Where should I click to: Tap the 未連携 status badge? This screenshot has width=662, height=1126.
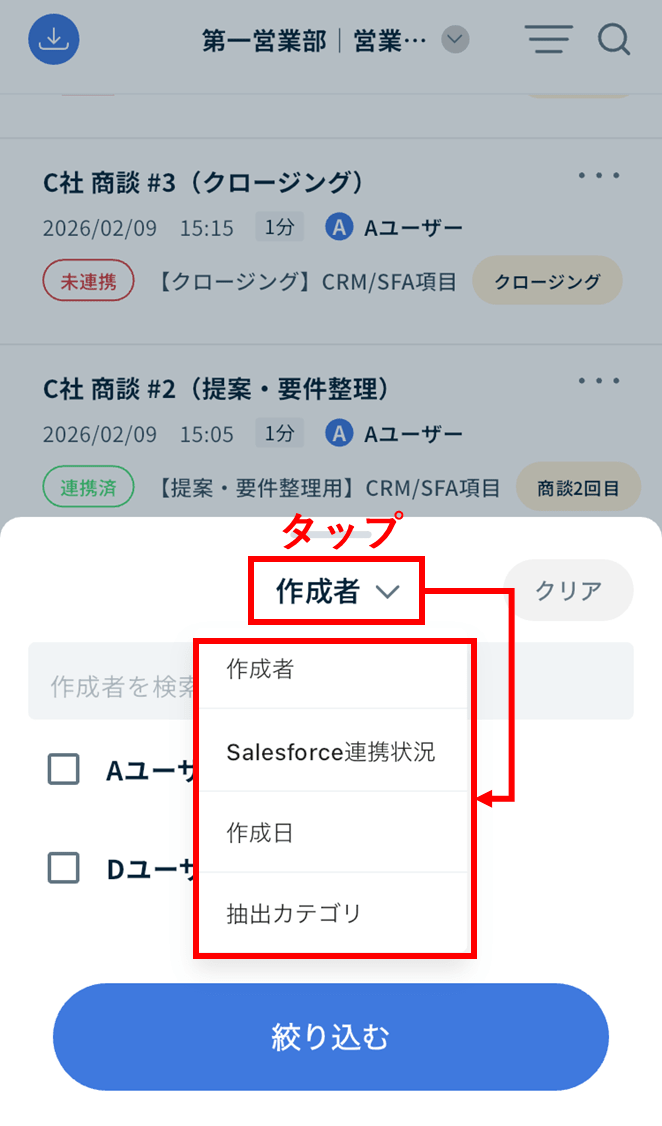(87, 282)
